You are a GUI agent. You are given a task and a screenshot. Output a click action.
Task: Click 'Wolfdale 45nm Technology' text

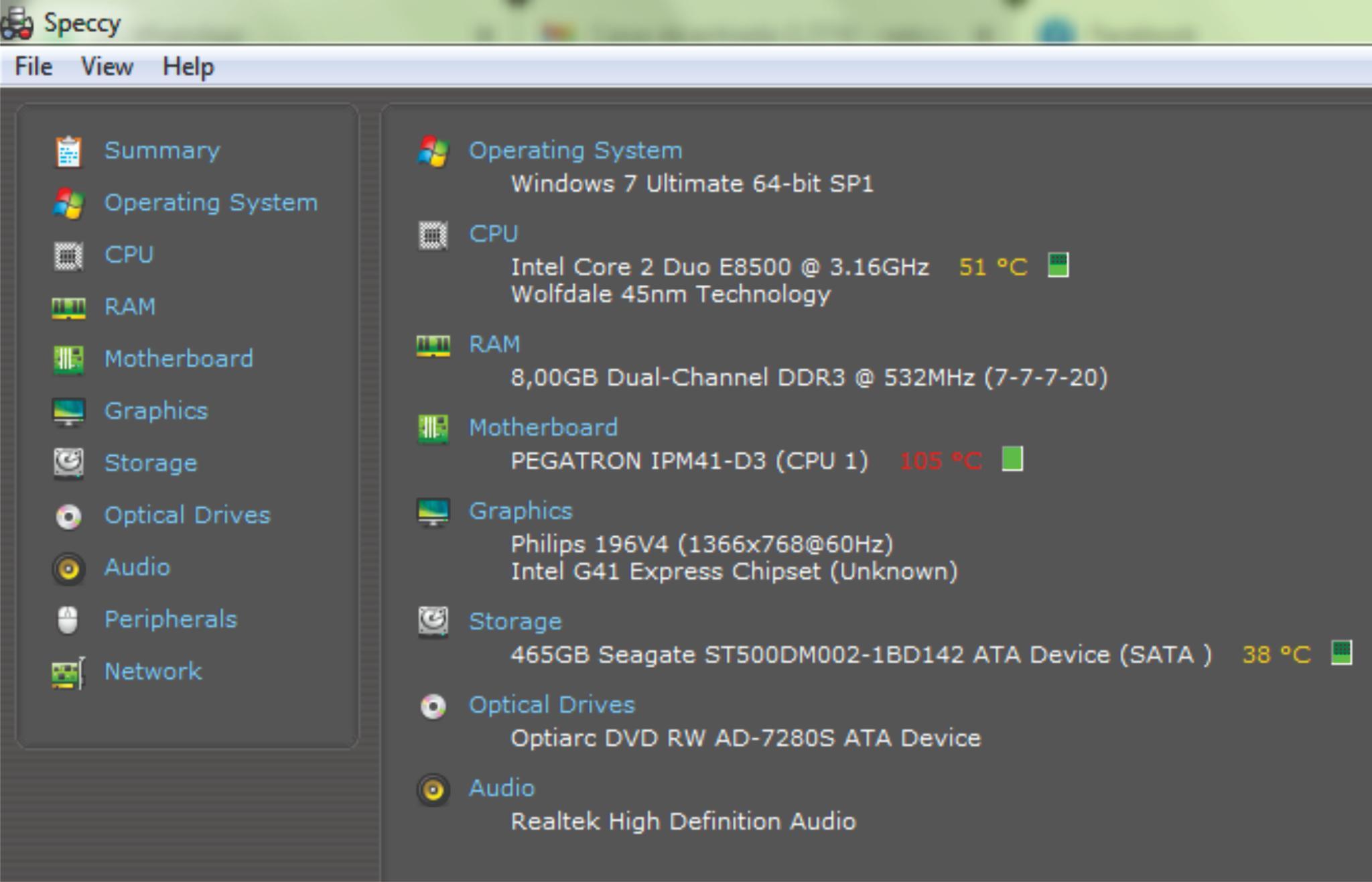[671, 295]
